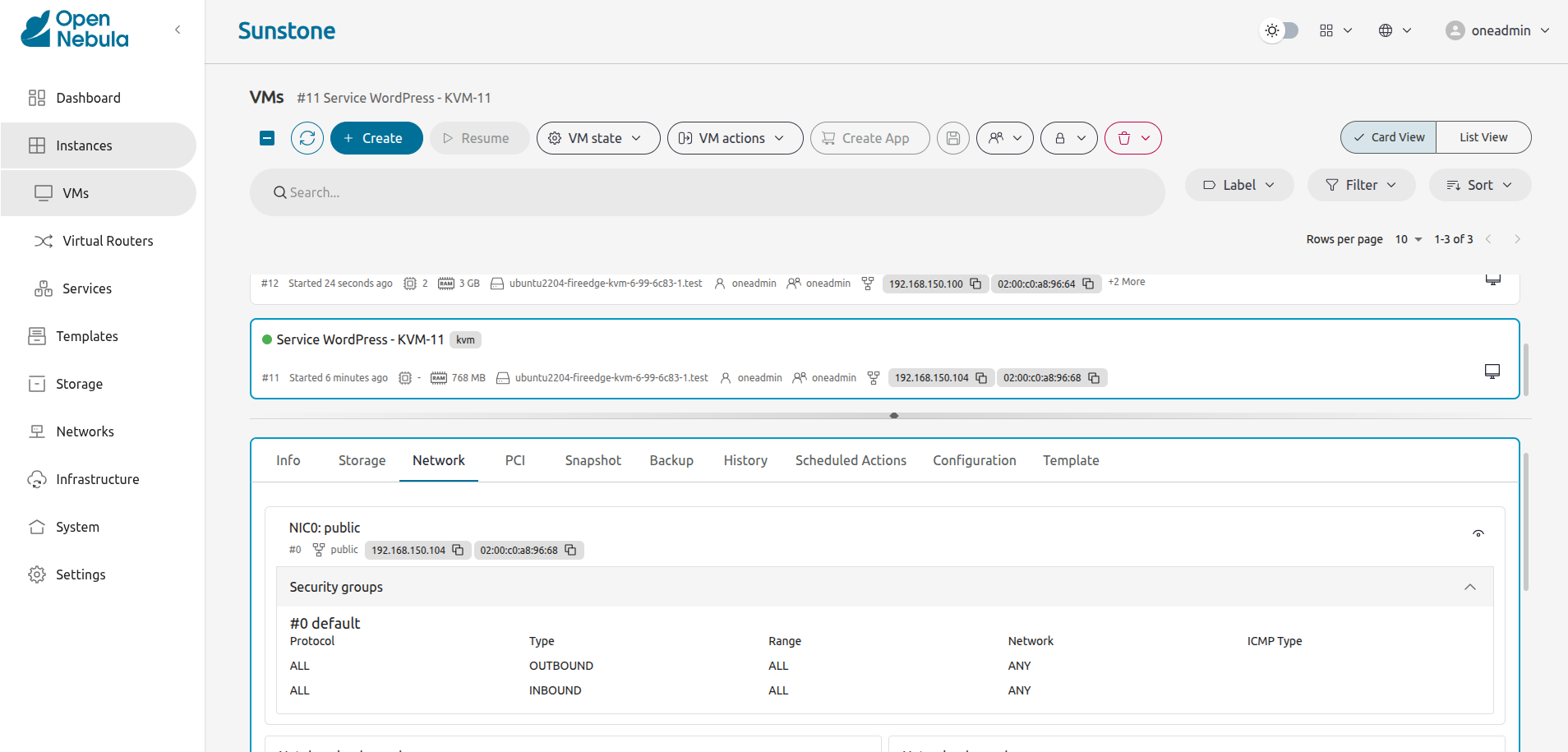Go to Virtual Routers in sidebar
Image resolution: width=1568 pixels, height=752 pixels.
(x=108, y=241)
